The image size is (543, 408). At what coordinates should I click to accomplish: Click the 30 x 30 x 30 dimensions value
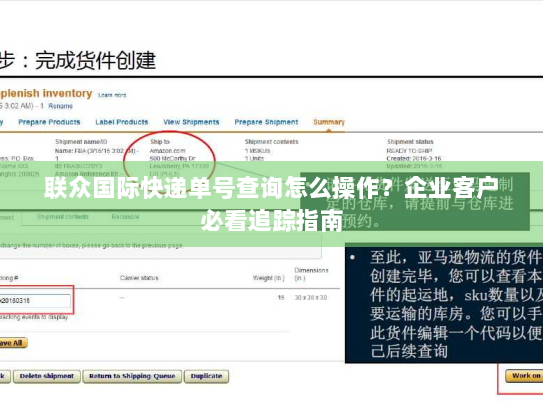tap(311, 298)
